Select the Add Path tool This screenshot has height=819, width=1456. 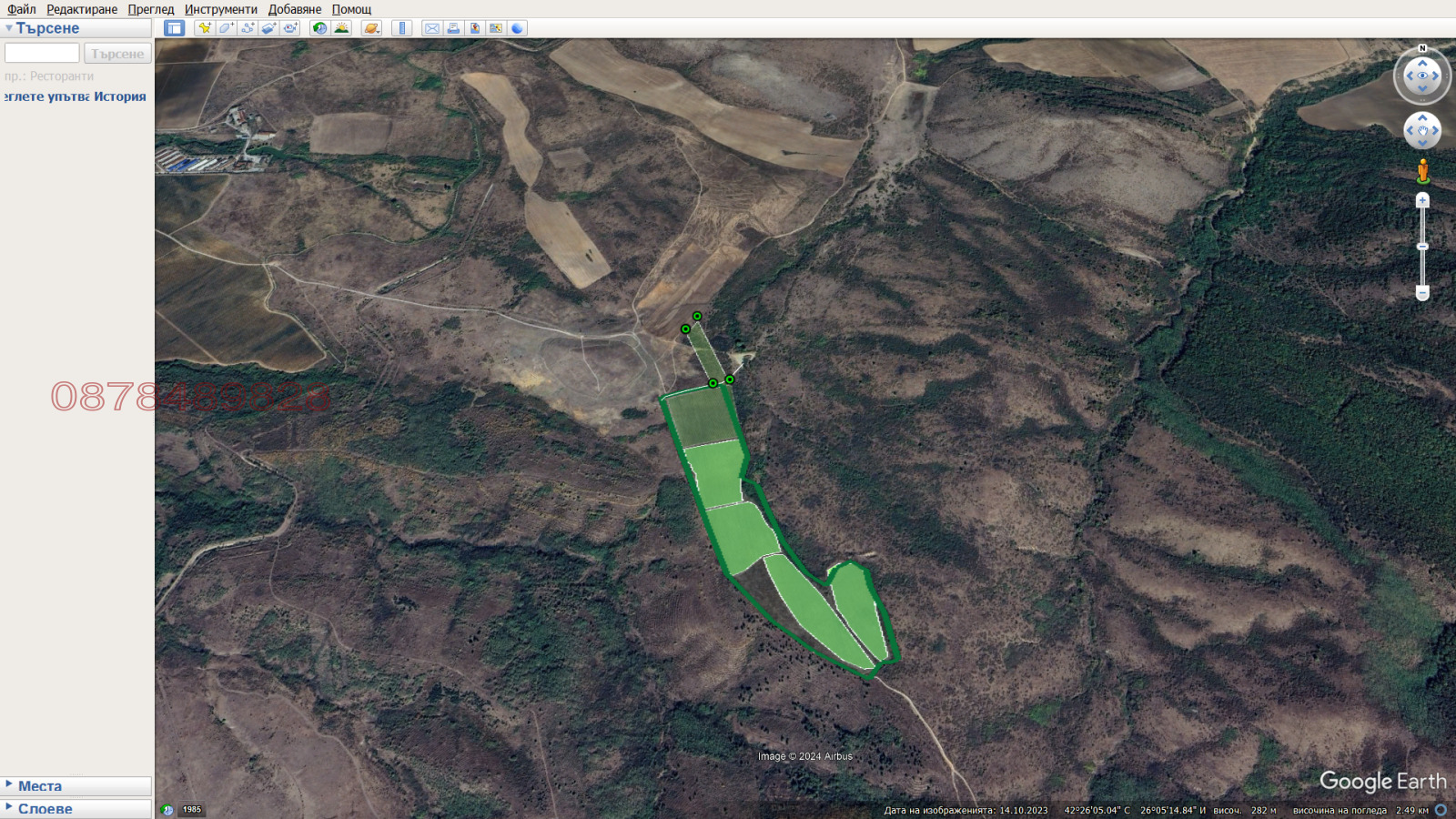coord(248,28)
